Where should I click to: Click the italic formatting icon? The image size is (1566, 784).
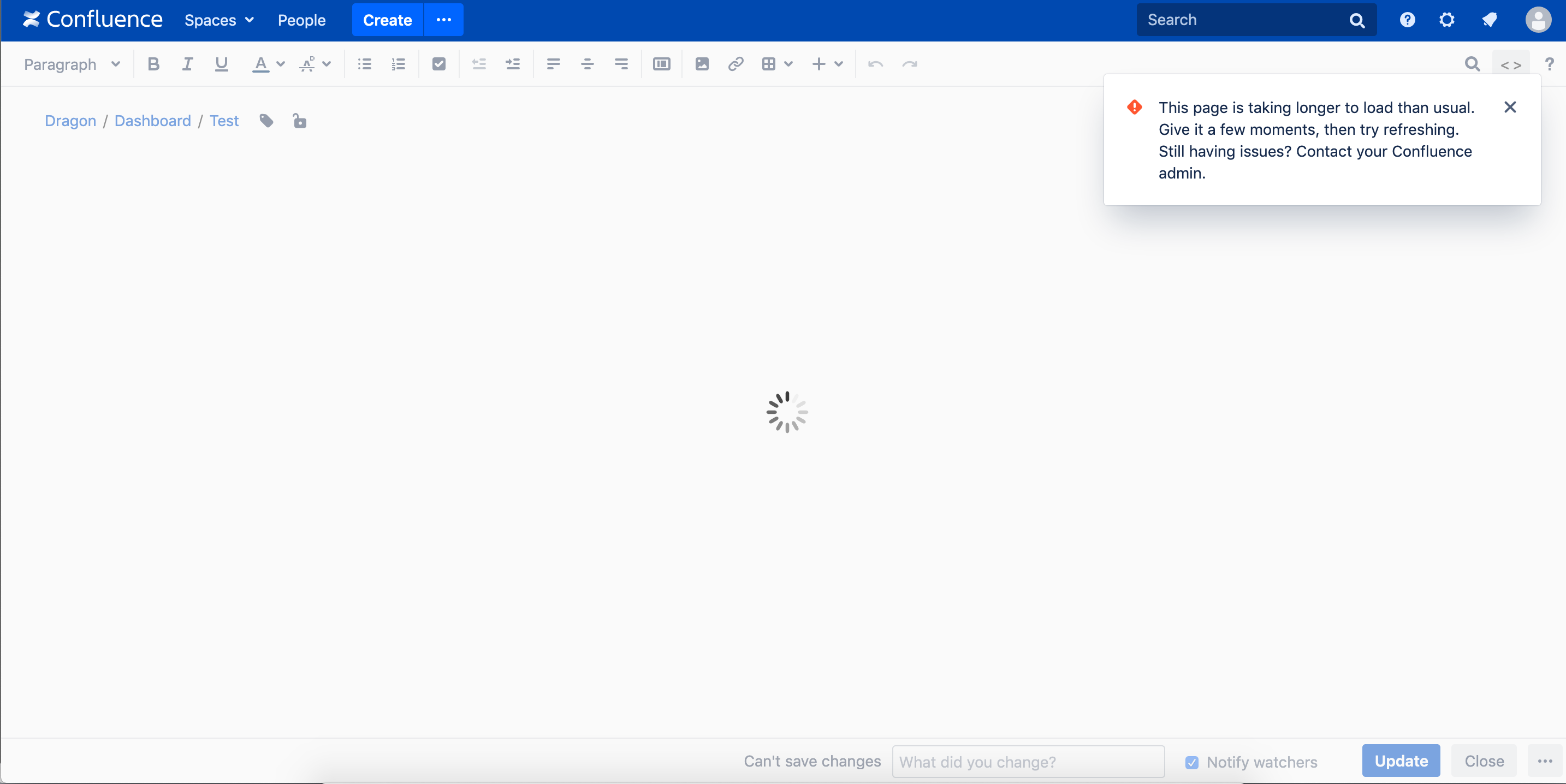pos(187,64)
